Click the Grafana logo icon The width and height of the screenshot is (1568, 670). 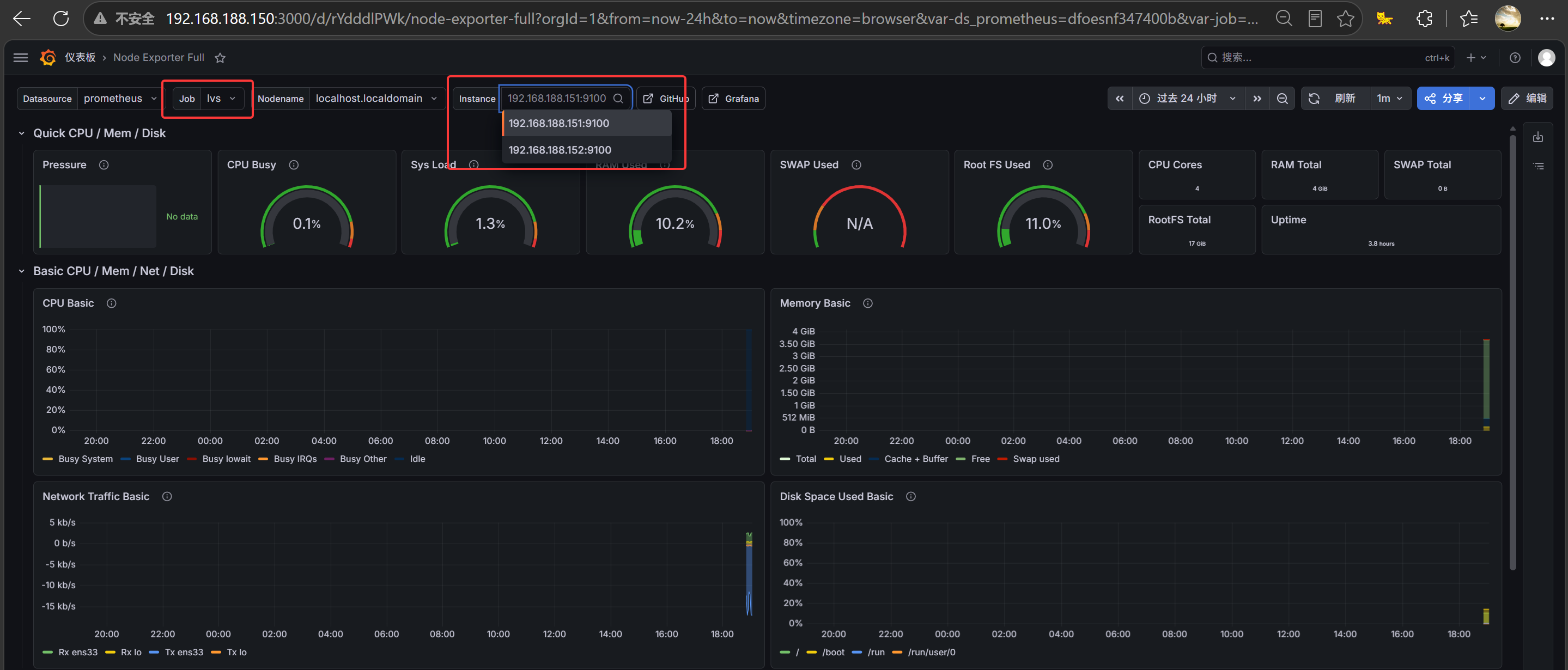(47, 57)
